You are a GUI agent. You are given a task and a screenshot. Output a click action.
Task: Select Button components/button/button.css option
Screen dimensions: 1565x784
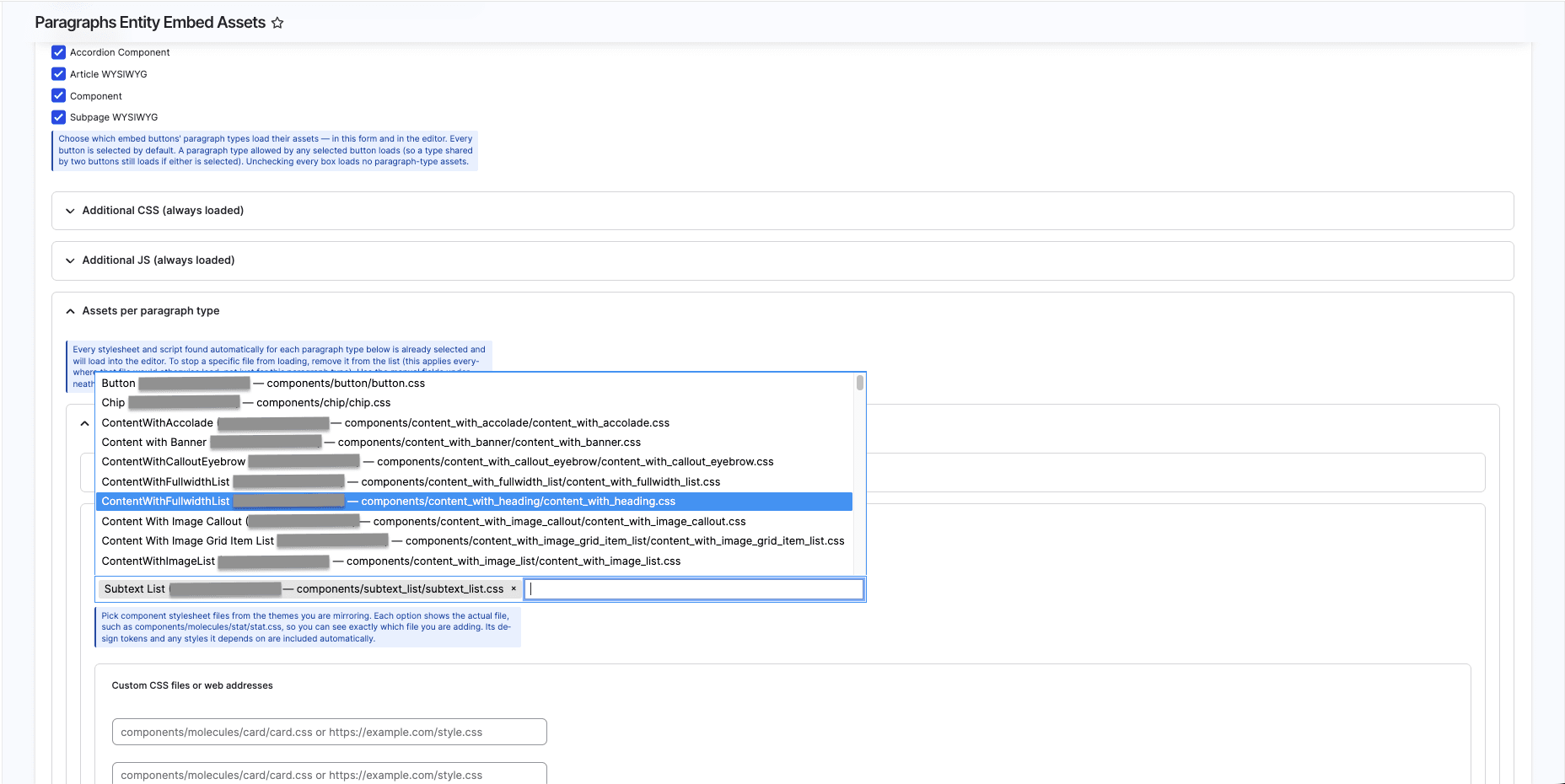tap(474, 384)
